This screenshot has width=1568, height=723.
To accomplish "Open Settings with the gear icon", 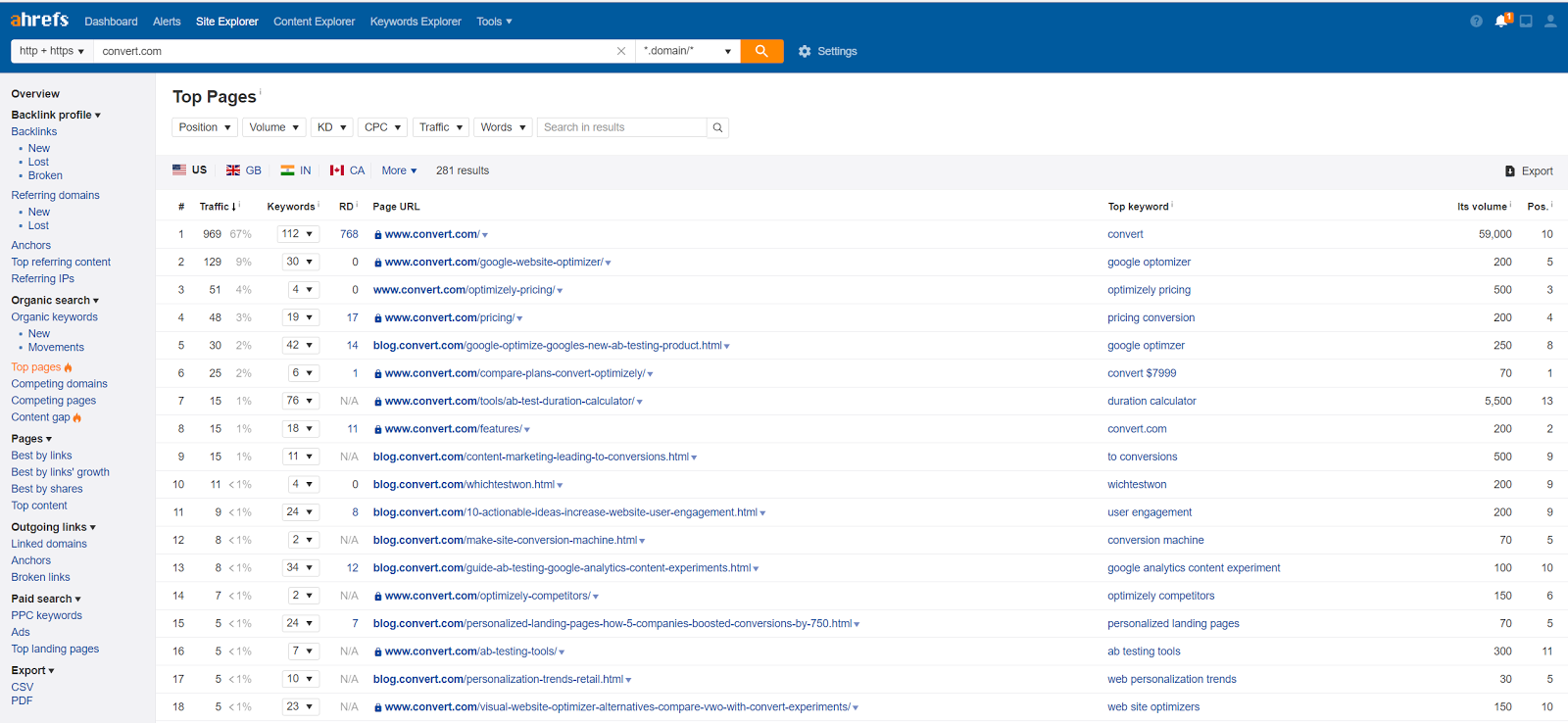I will [x=827, y=51].
